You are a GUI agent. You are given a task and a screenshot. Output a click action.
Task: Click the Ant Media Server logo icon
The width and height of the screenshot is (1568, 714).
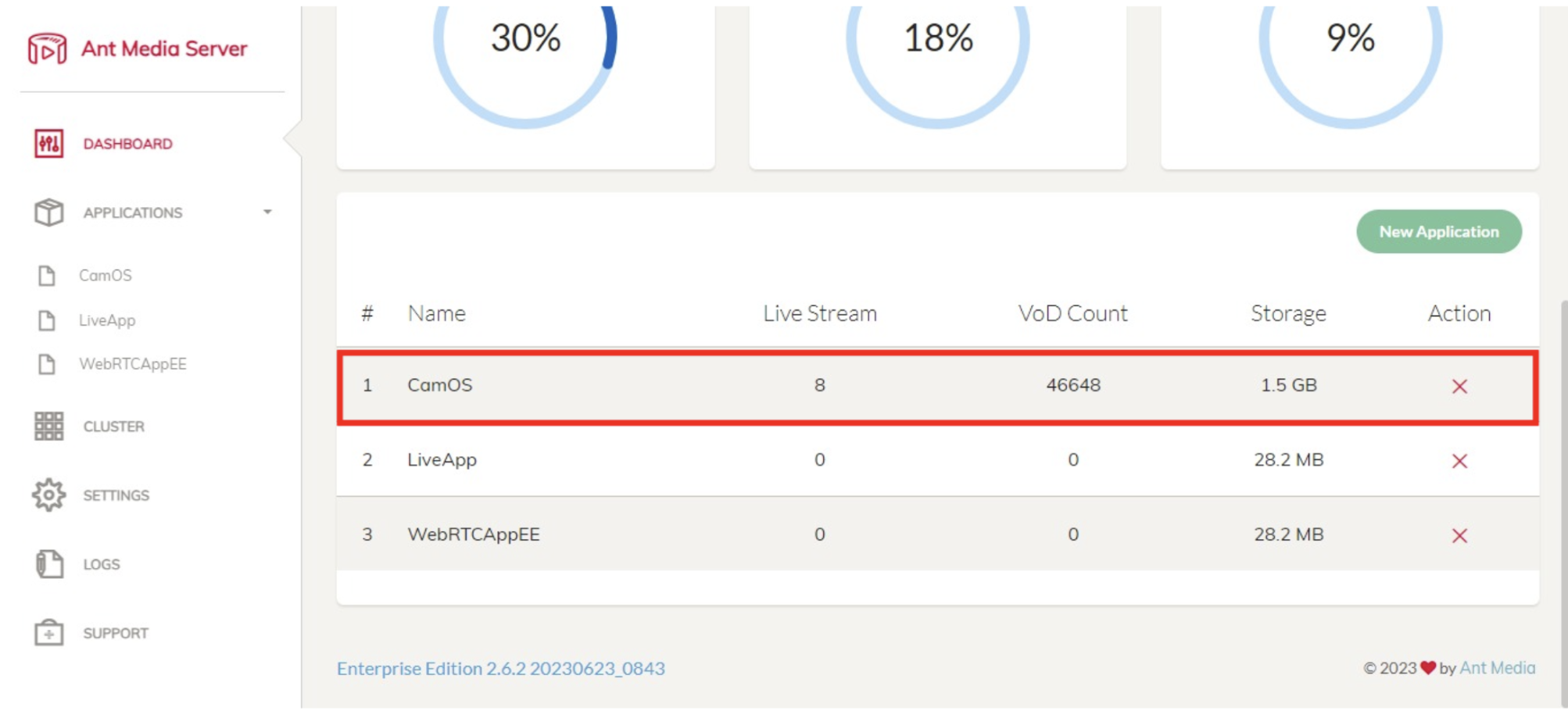[47, 48]
